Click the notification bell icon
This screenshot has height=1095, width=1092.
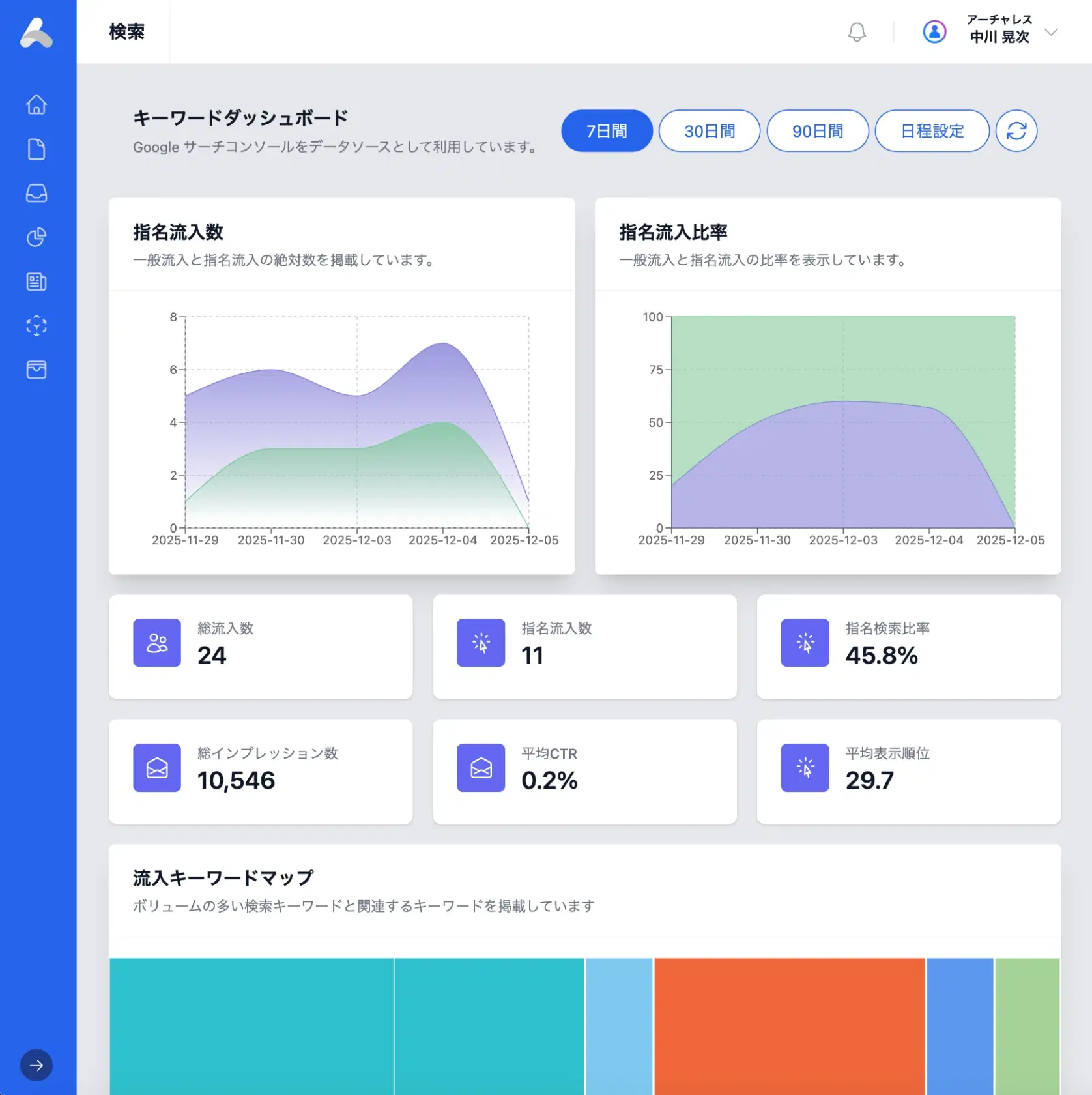coord(857,32)
